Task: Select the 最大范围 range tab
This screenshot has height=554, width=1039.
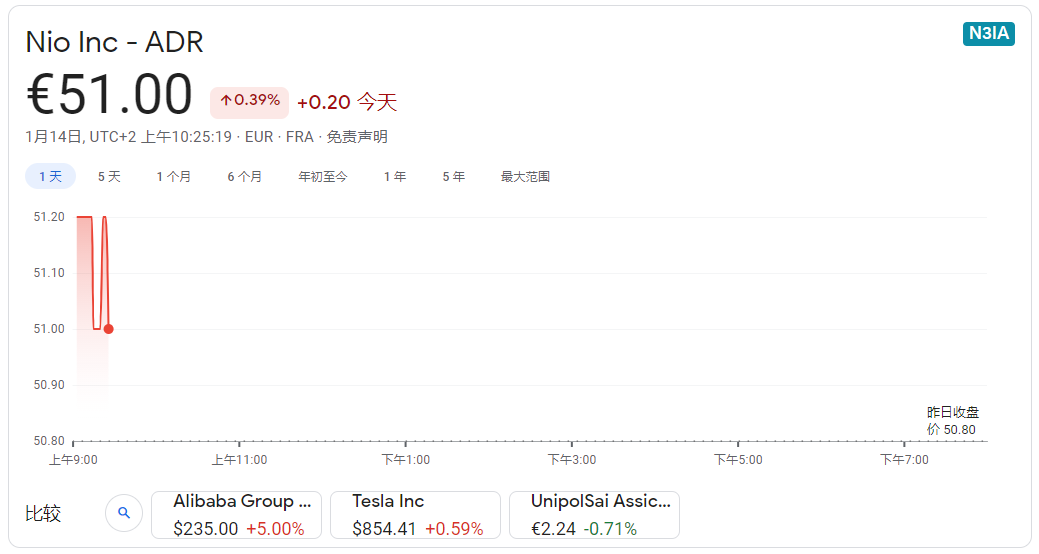Action: (525, 176)
